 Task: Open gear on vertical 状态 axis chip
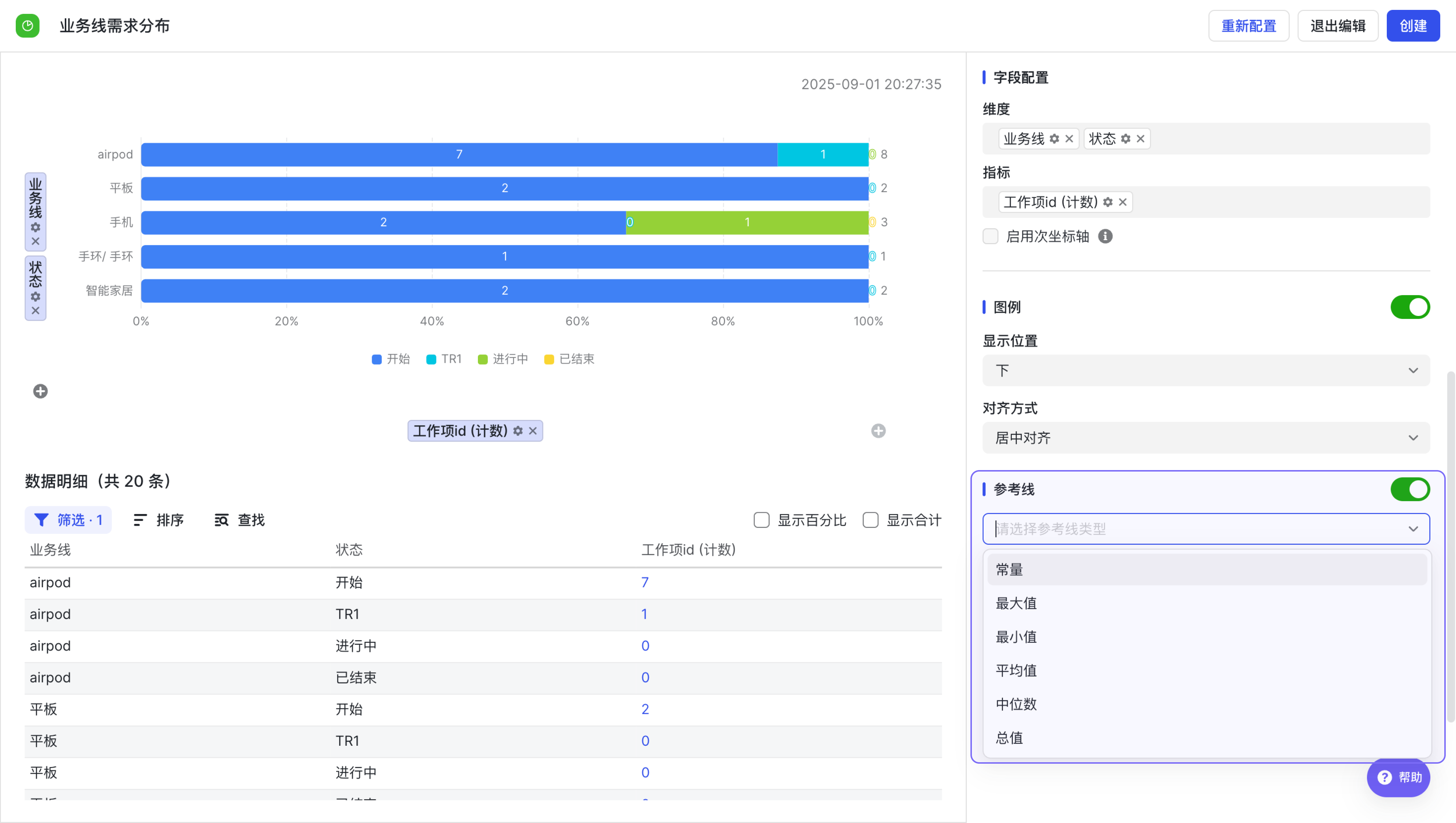click(x=36, y=297)
